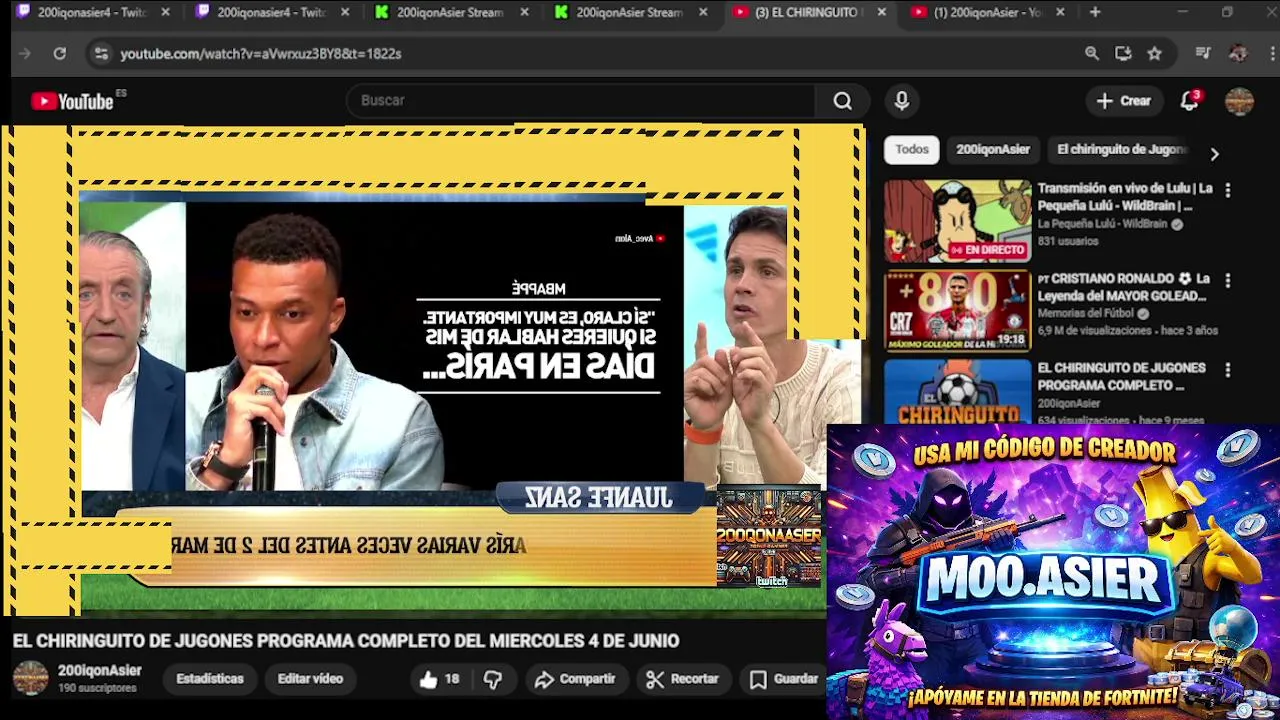Focus the Buscar search field
Screen dimensions: 1280x720
582,101
